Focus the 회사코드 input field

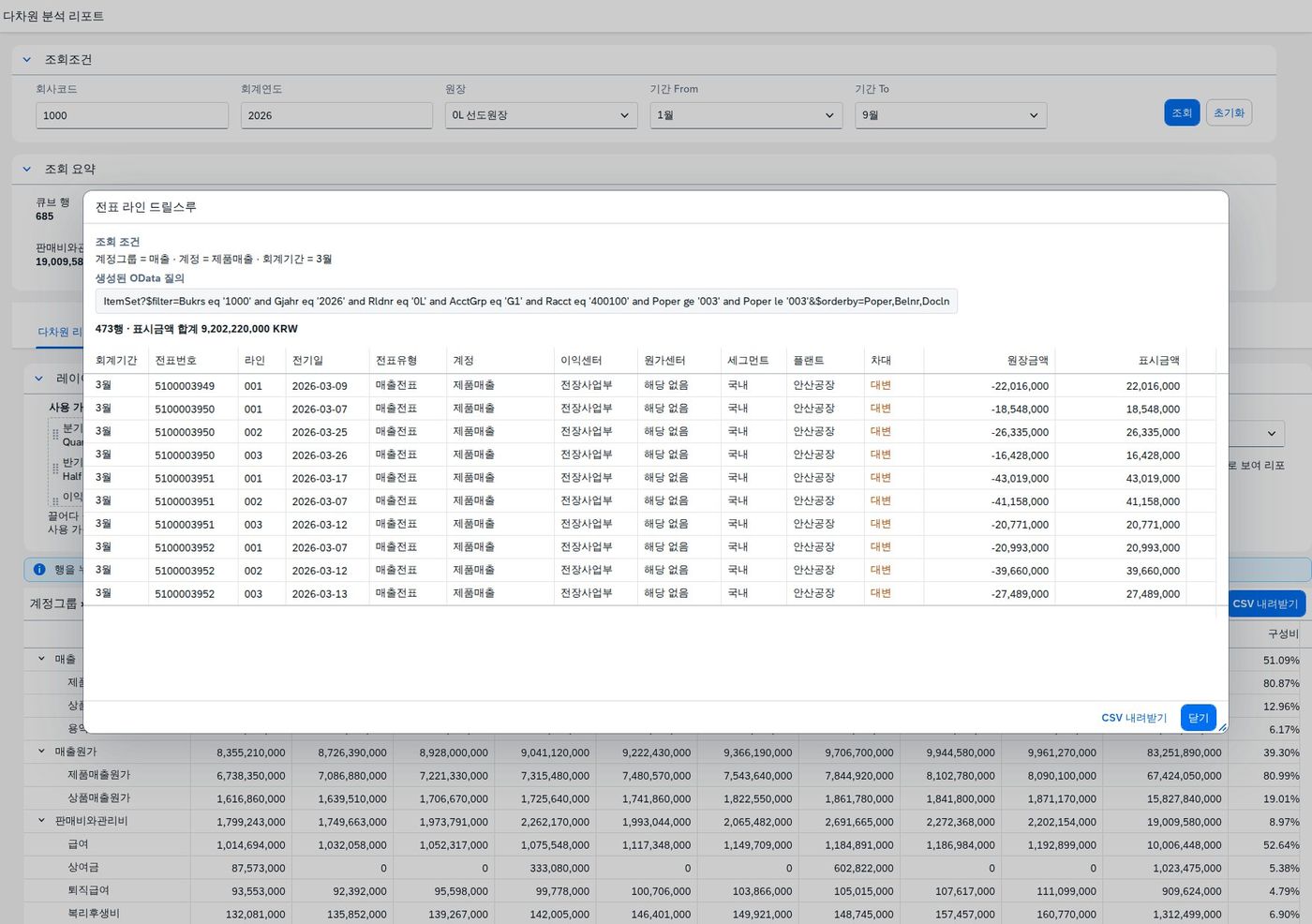[132, 115]
